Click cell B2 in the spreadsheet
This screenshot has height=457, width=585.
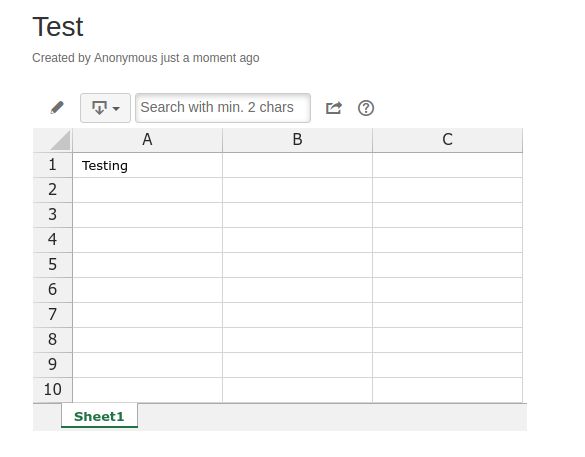tap(297, 190)
